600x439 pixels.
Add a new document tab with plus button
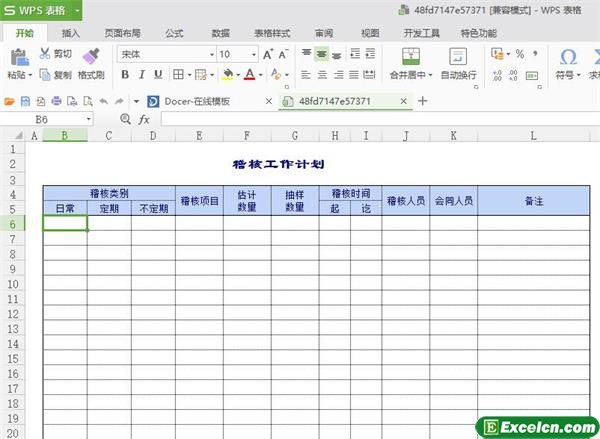[x=423, y=101]
